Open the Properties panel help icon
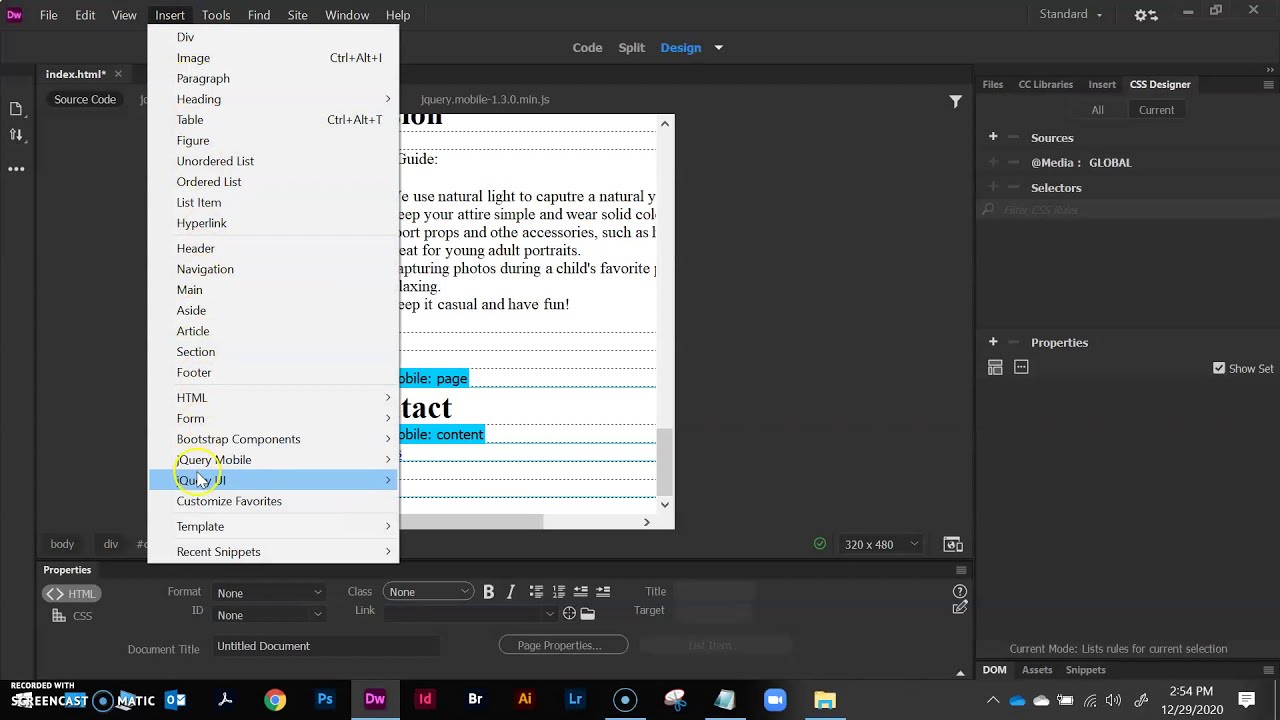Image resolution: width=1280 pixels, height=720 pixels. [960, 591]
